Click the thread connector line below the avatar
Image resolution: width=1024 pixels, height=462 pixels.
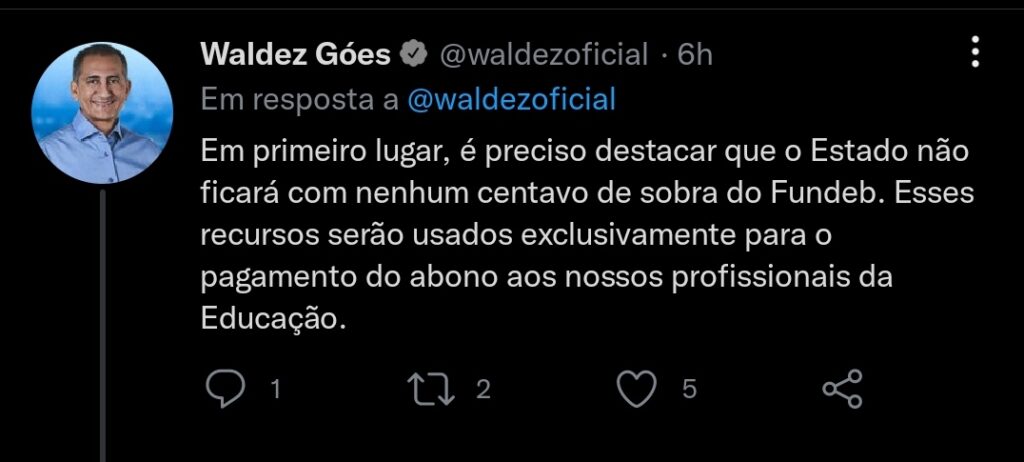pyautogui.click(x=103, y=325)
